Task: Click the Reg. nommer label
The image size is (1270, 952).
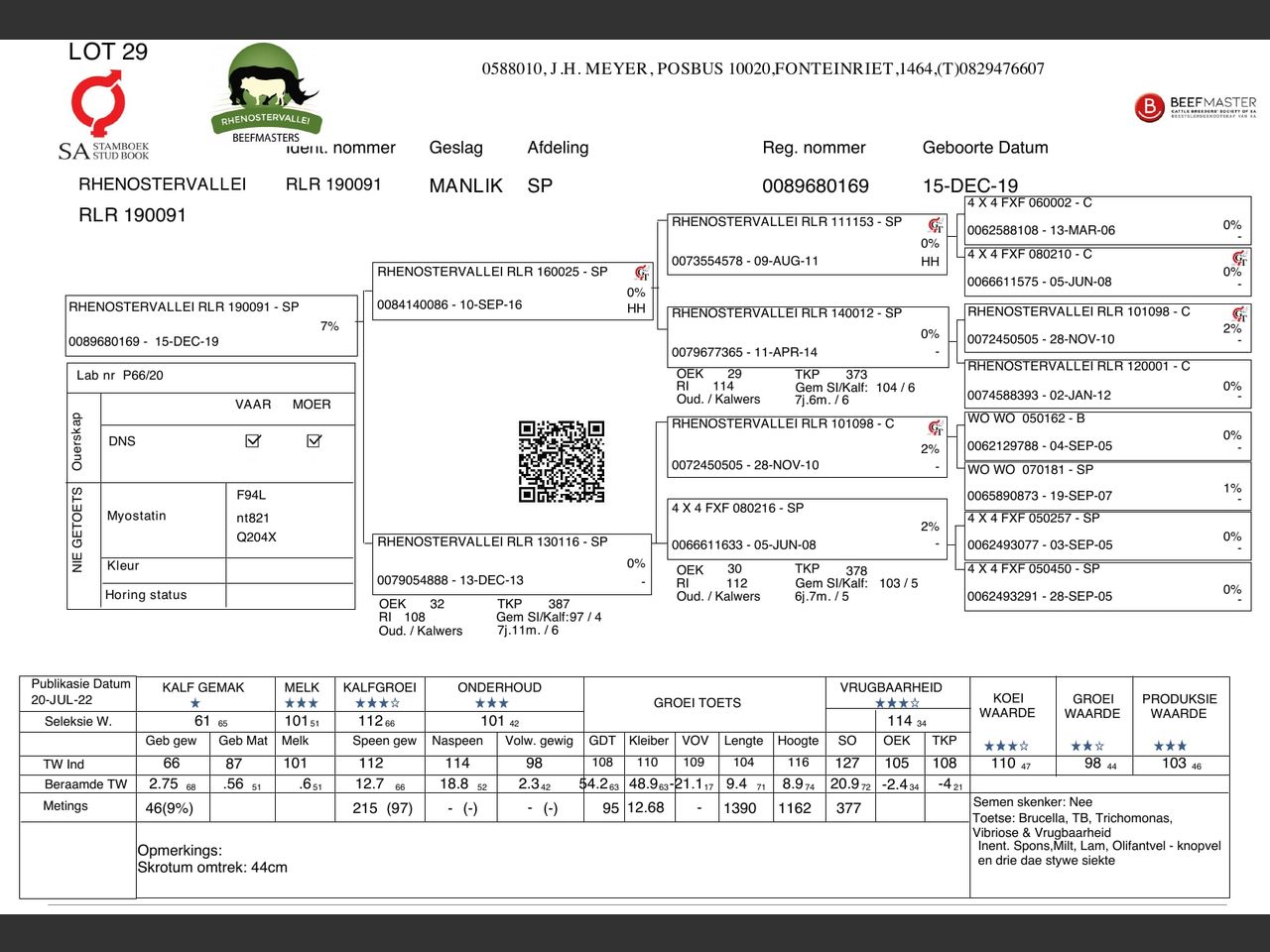Action: point(814,148)
